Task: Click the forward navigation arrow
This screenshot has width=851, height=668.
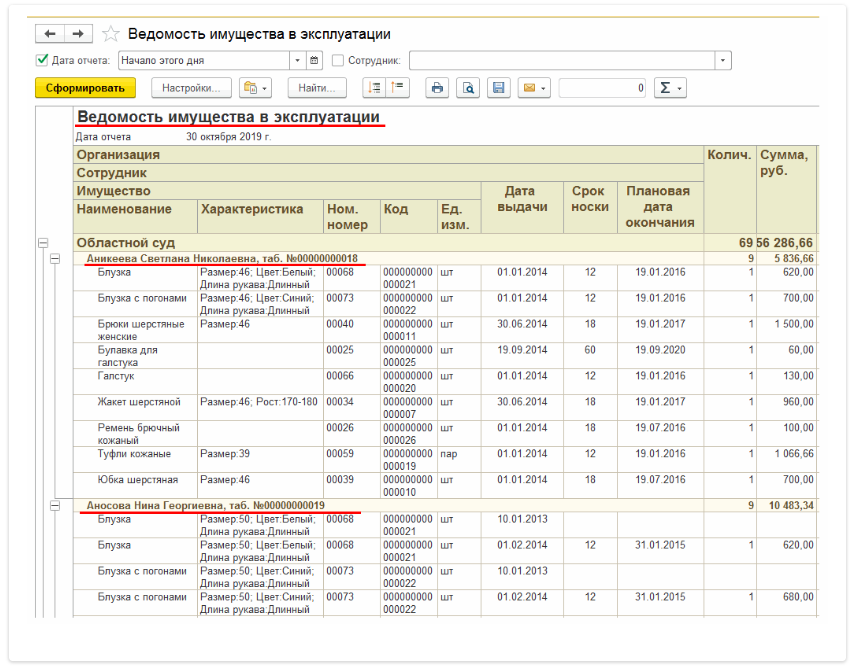Action: [78, 34]
